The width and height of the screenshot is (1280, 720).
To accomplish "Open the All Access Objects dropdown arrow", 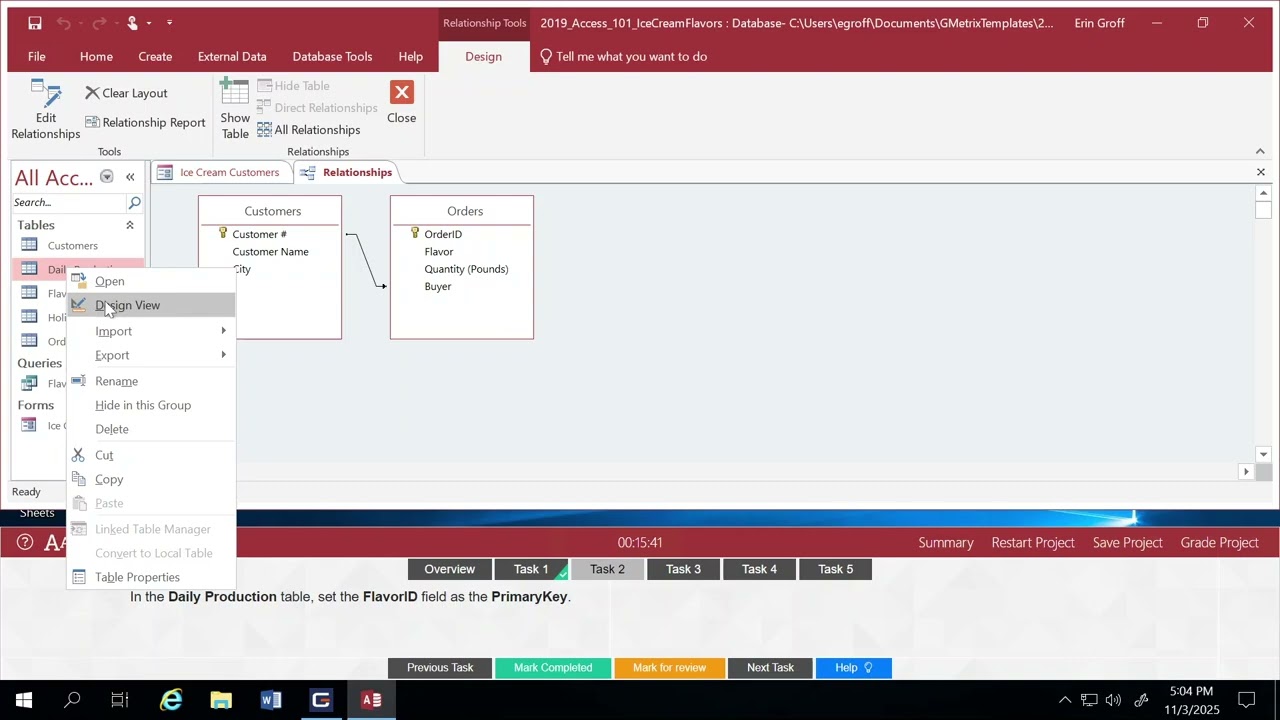I will pyautogui.click(x=106, y=177).
